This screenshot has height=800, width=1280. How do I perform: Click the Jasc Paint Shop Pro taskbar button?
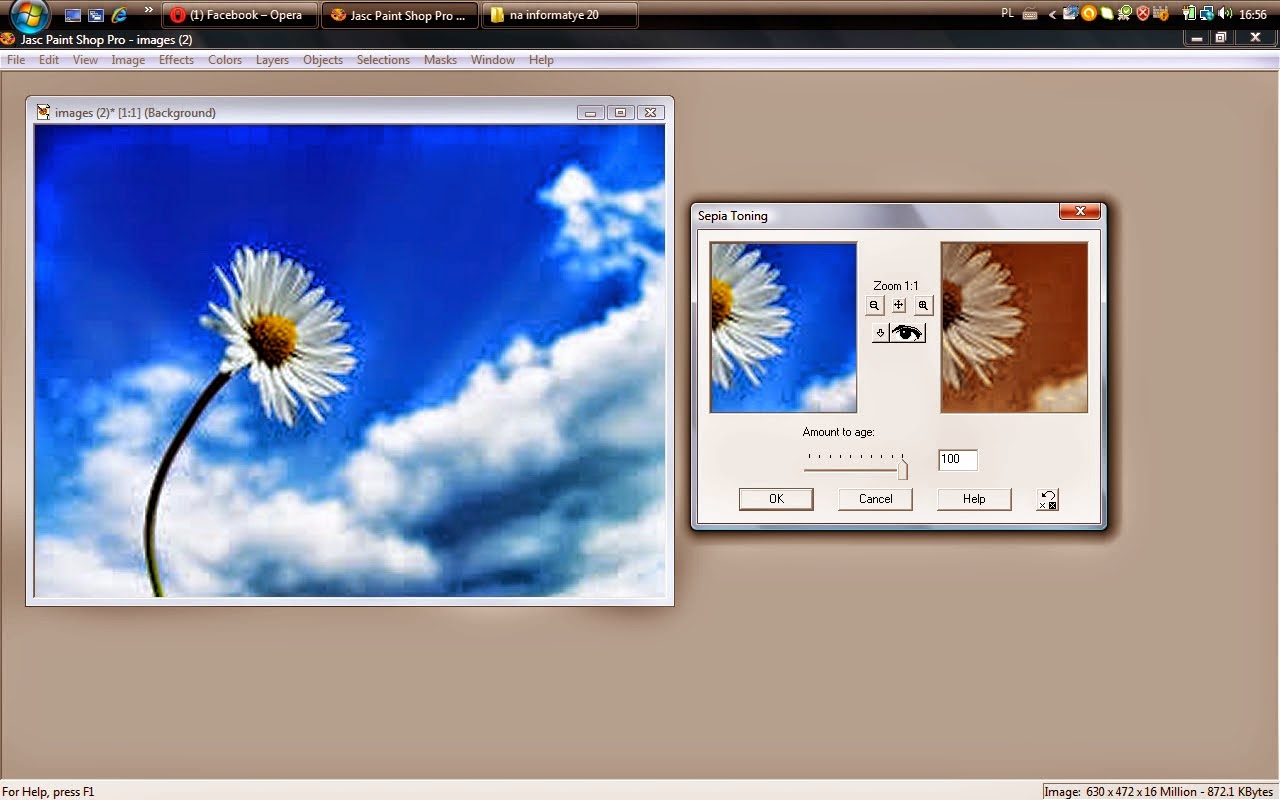[399, 15]
